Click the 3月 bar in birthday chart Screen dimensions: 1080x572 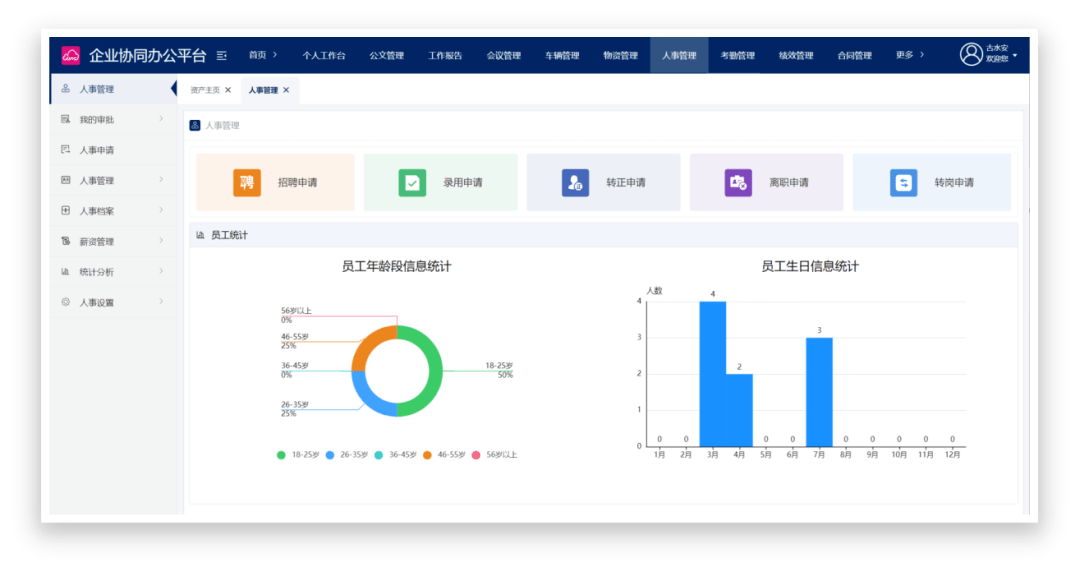(x=713, y=374)
